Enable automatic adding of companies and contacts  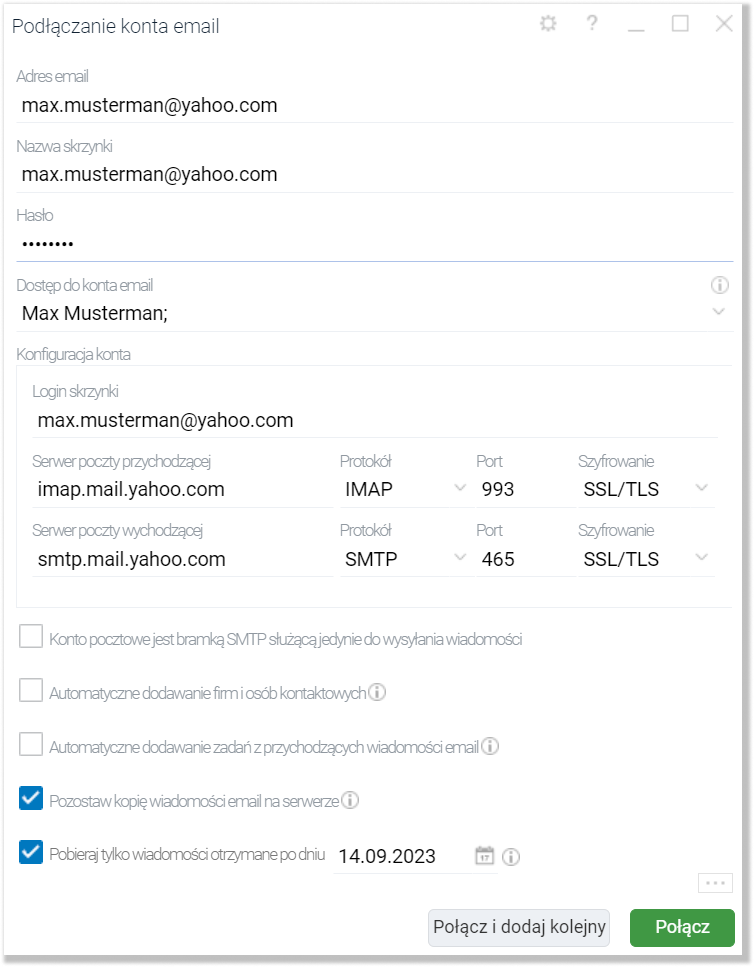tap(32, 692)
